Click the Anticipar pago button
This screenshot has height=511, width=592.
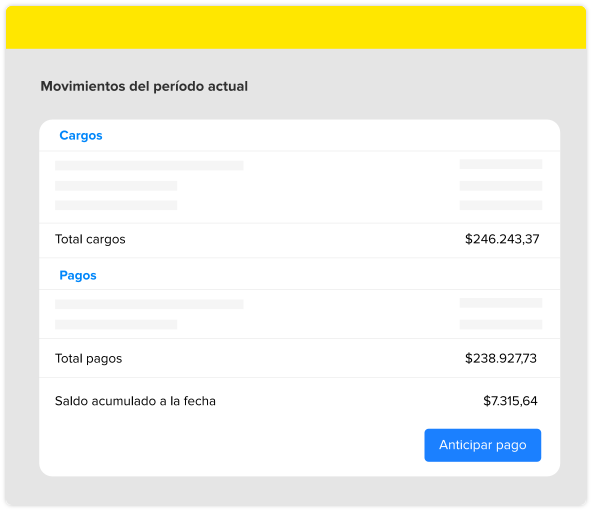(x=483, y=445)
